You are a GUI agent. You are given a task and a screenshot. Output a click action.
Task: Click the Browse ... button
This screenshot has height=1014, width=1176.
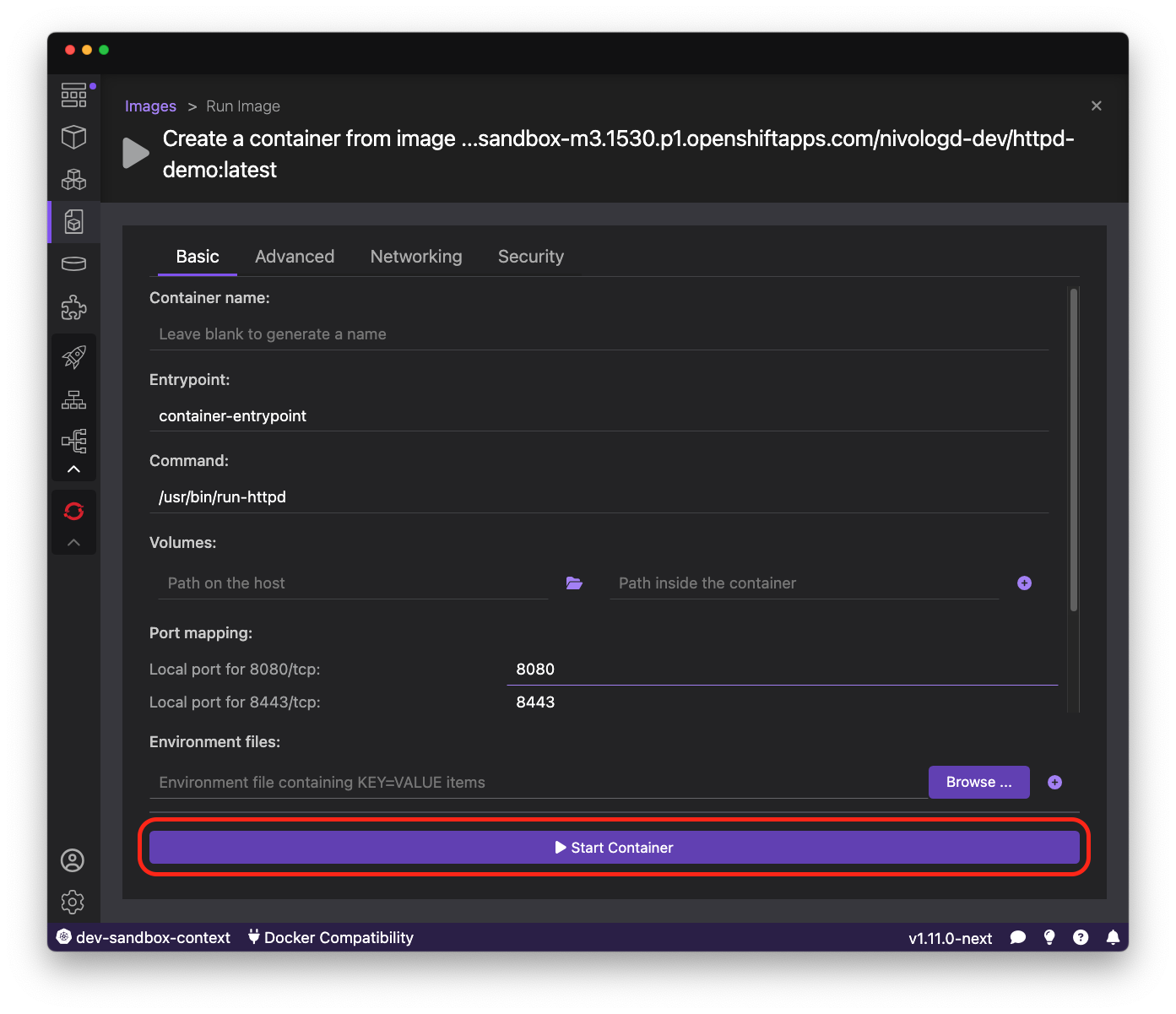pyautogui.click(x=979, y=782)
